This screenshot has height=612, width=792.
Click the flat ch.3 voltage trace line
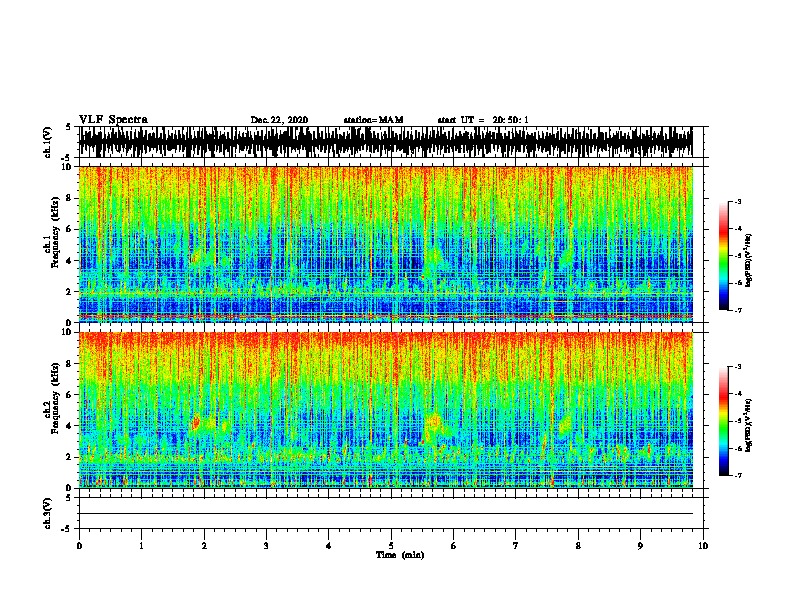click(x=385, y=514)
